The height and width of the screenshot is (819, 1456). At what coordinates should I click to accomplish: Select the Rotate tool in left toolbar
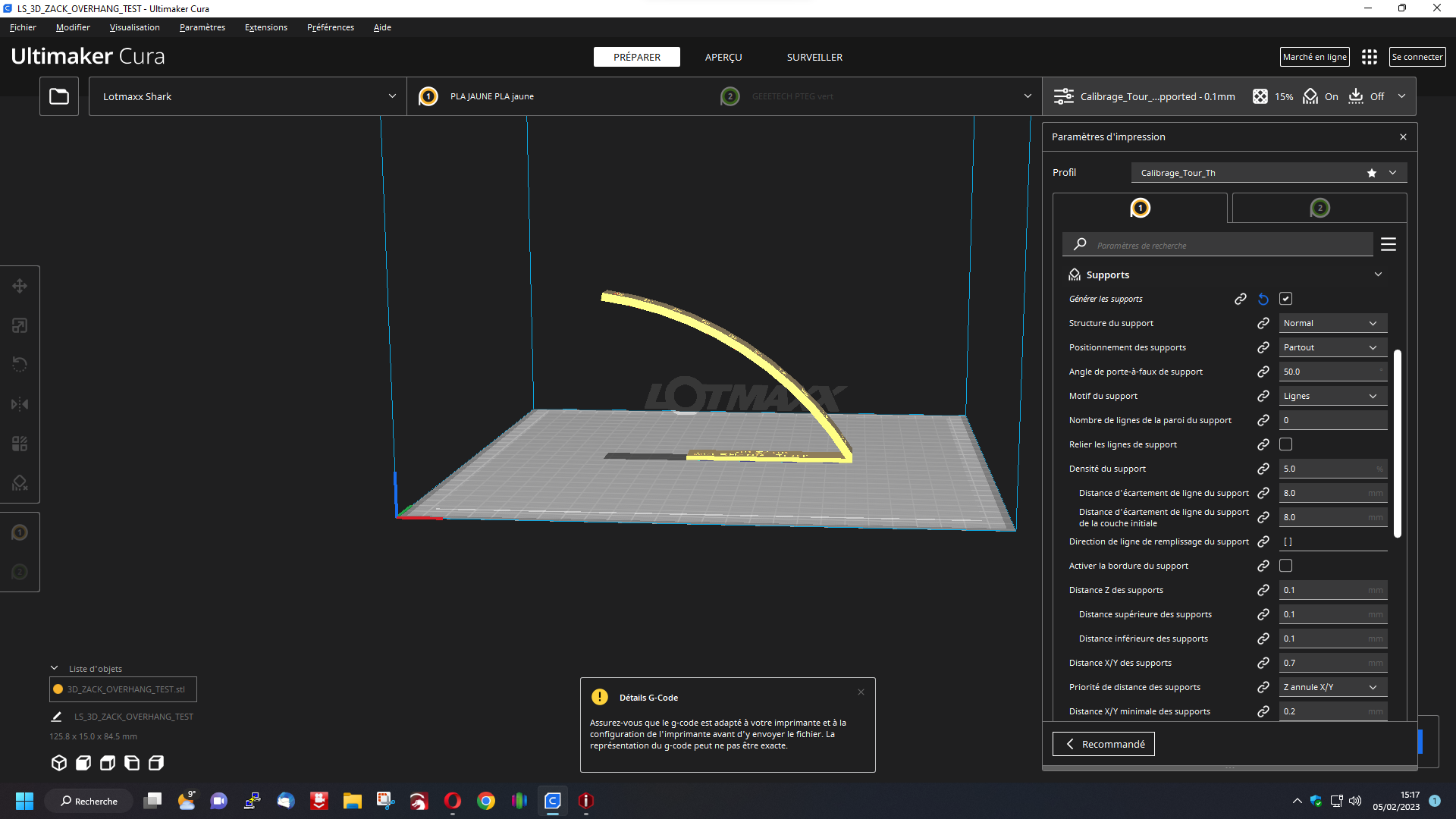point(20,365)
